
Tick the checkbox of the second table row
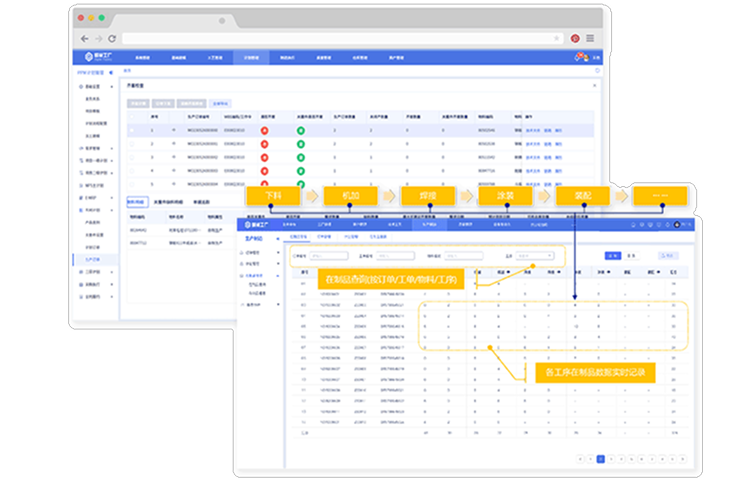click(x=132, y=144)
